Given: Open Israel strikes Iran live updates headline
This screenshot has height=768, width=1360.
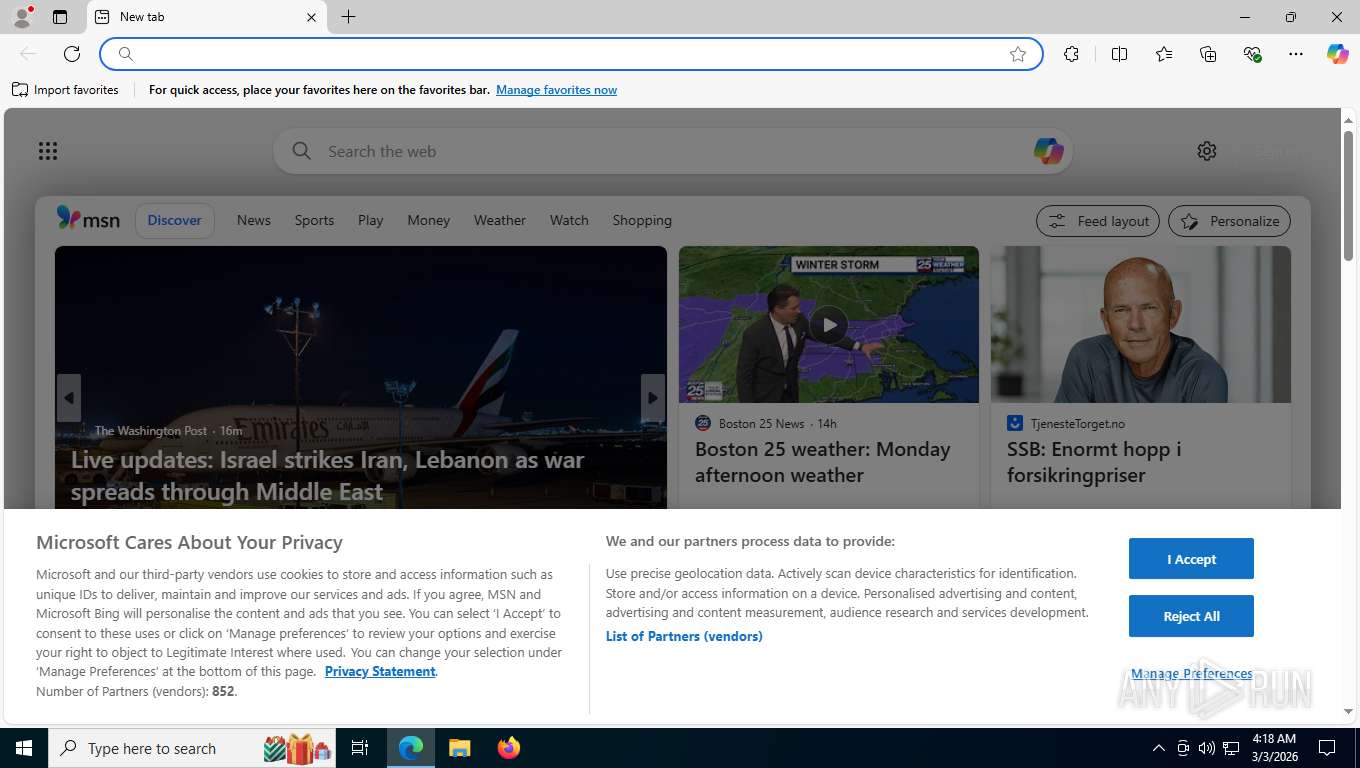Looking at the screenshot, I should click(x=328, y=476).
